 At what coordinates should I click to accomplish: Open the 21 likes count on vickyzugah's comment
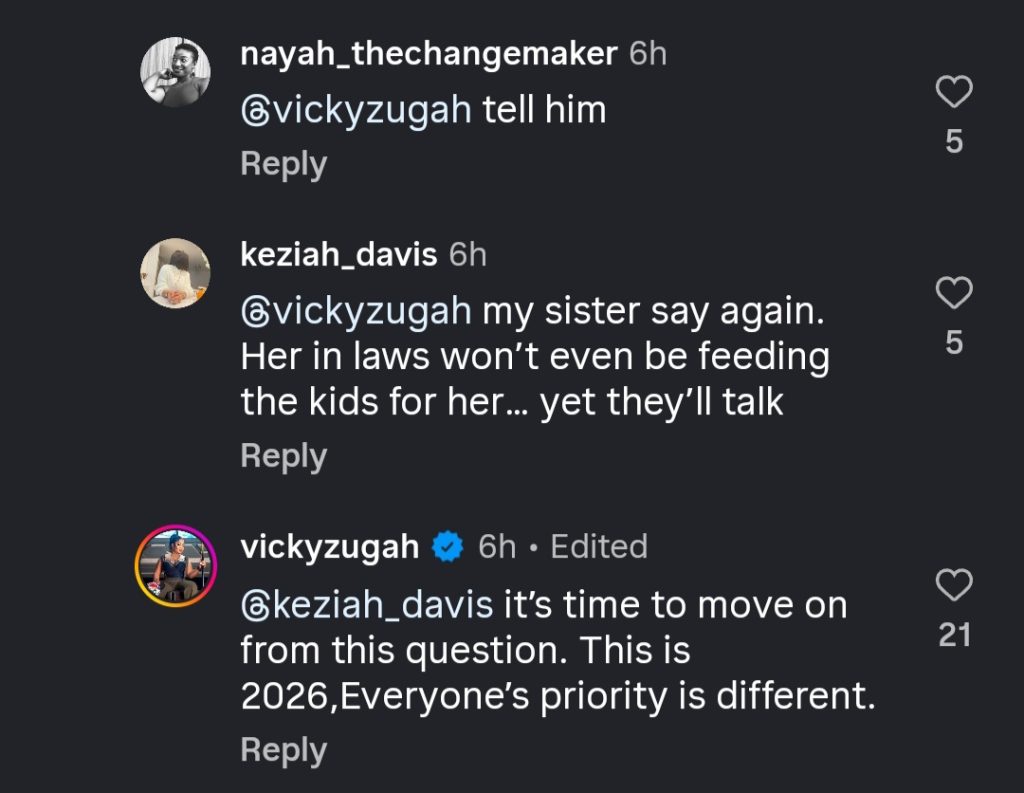pyautogui.click(x=954, y=635)
